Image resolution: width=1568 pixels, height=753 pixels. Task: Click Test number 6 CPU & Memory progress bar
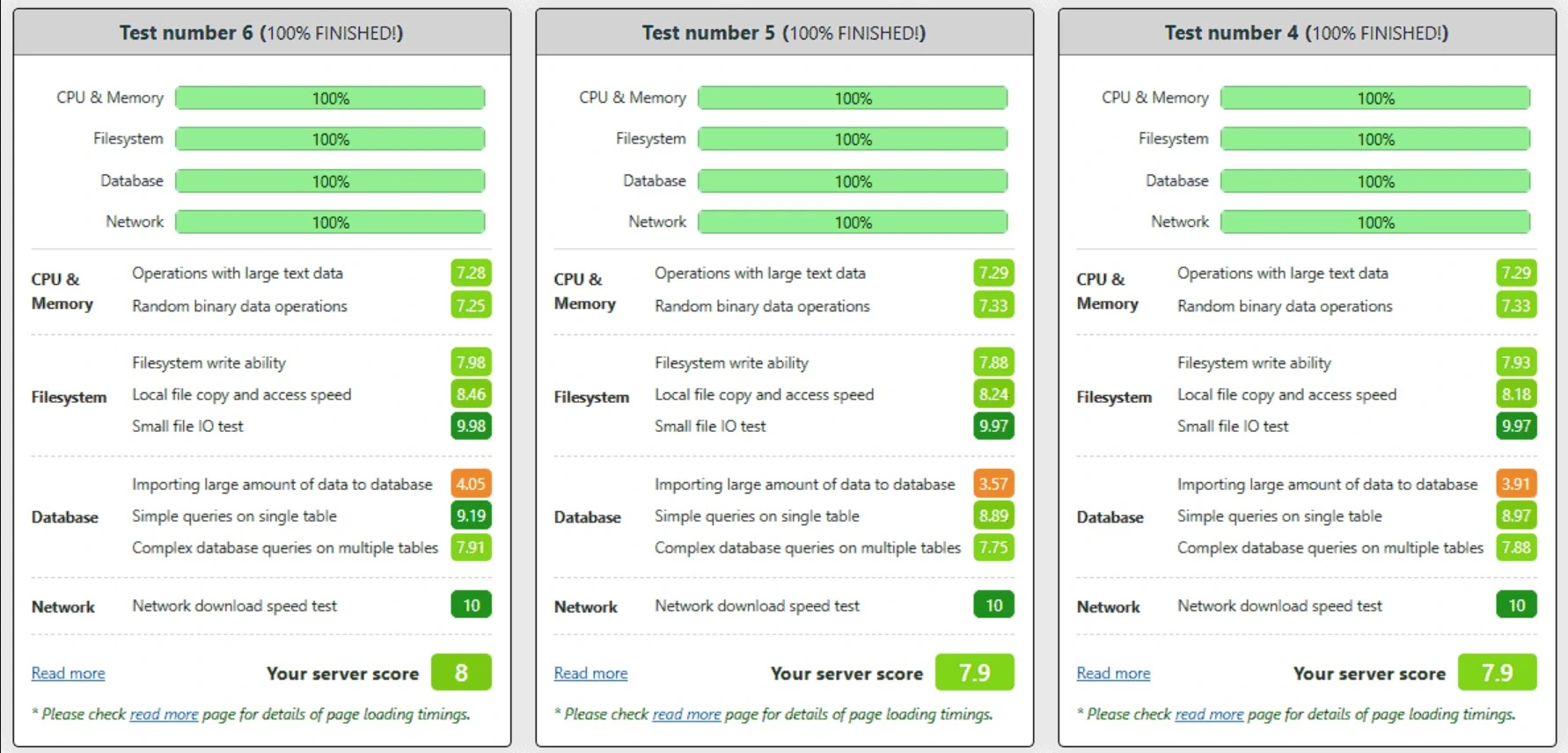click(330, 98)
